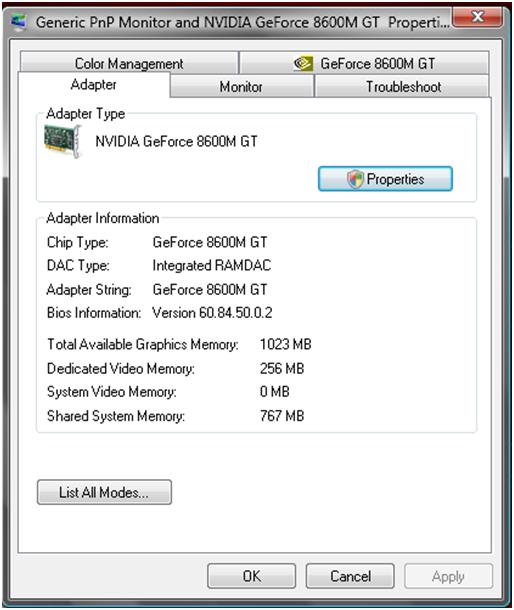Click the monitor icon in title bar

pos(18,23)
